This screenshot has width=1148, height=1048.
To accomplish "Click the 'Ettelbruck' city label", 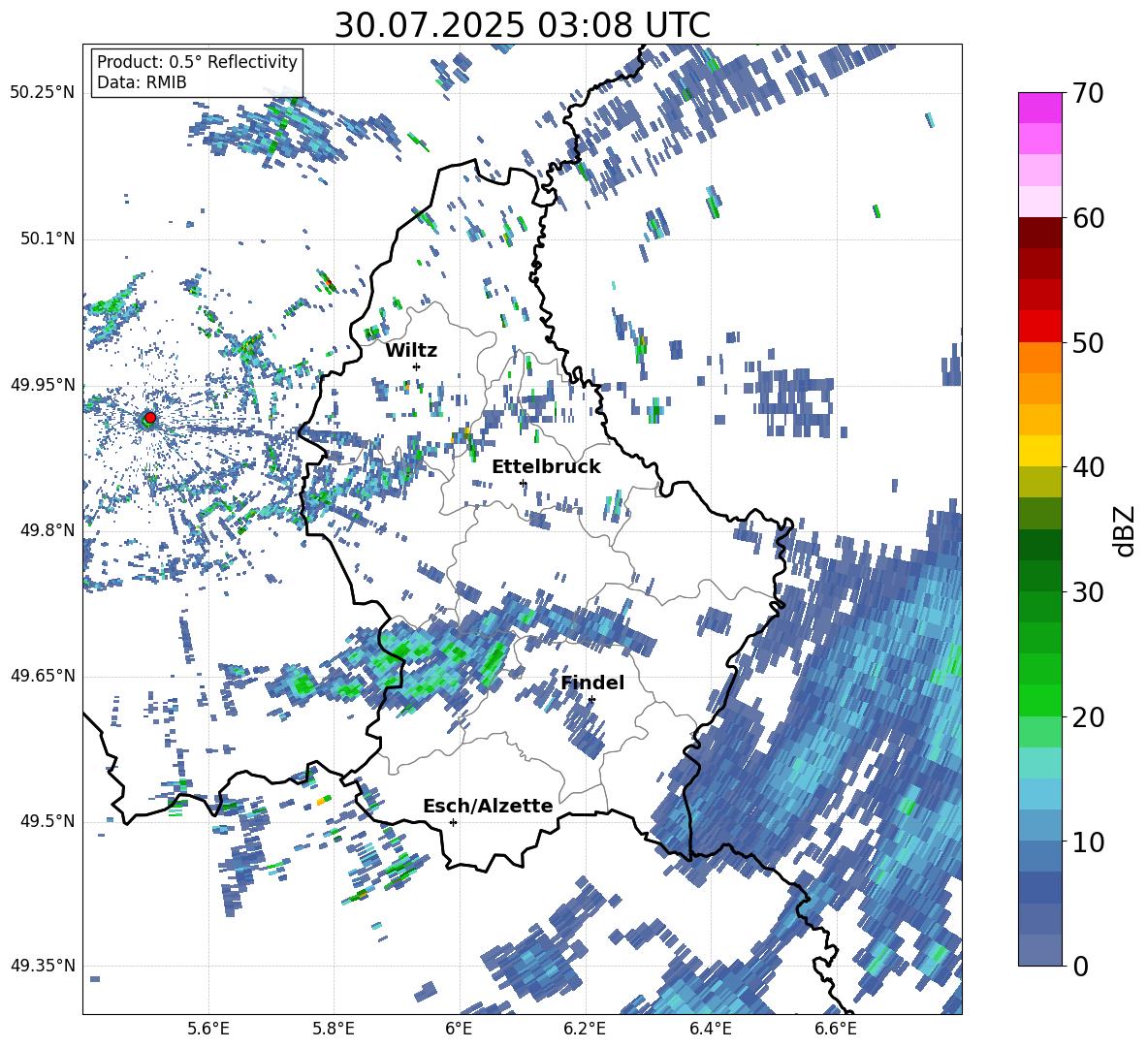I will [x=546, y=467].
